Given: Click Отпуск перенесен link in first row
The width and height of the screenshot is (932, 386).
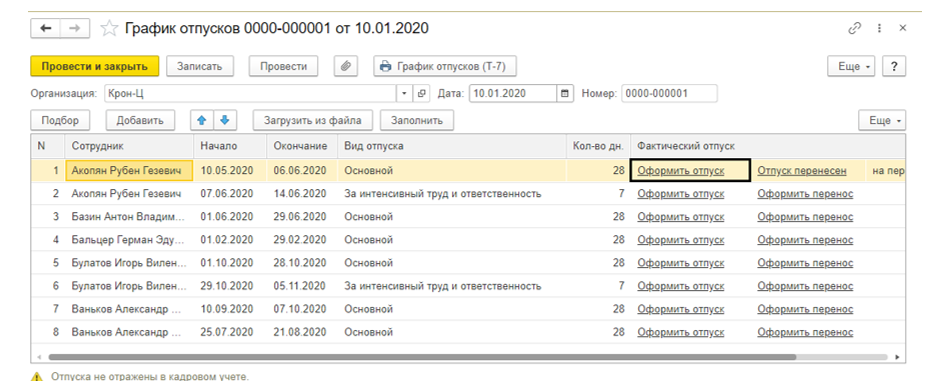Looking at the screenshot, I should [802, 171].
